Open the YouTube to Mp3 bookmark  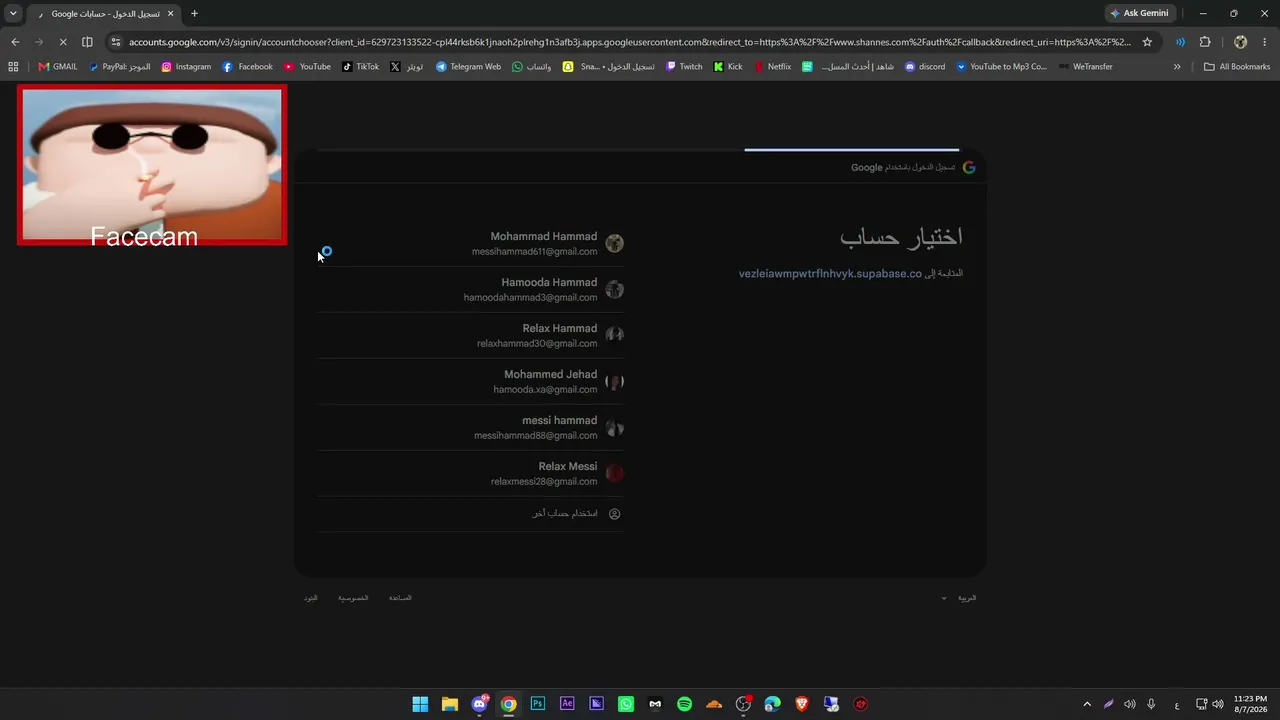tap(1001, 67)
